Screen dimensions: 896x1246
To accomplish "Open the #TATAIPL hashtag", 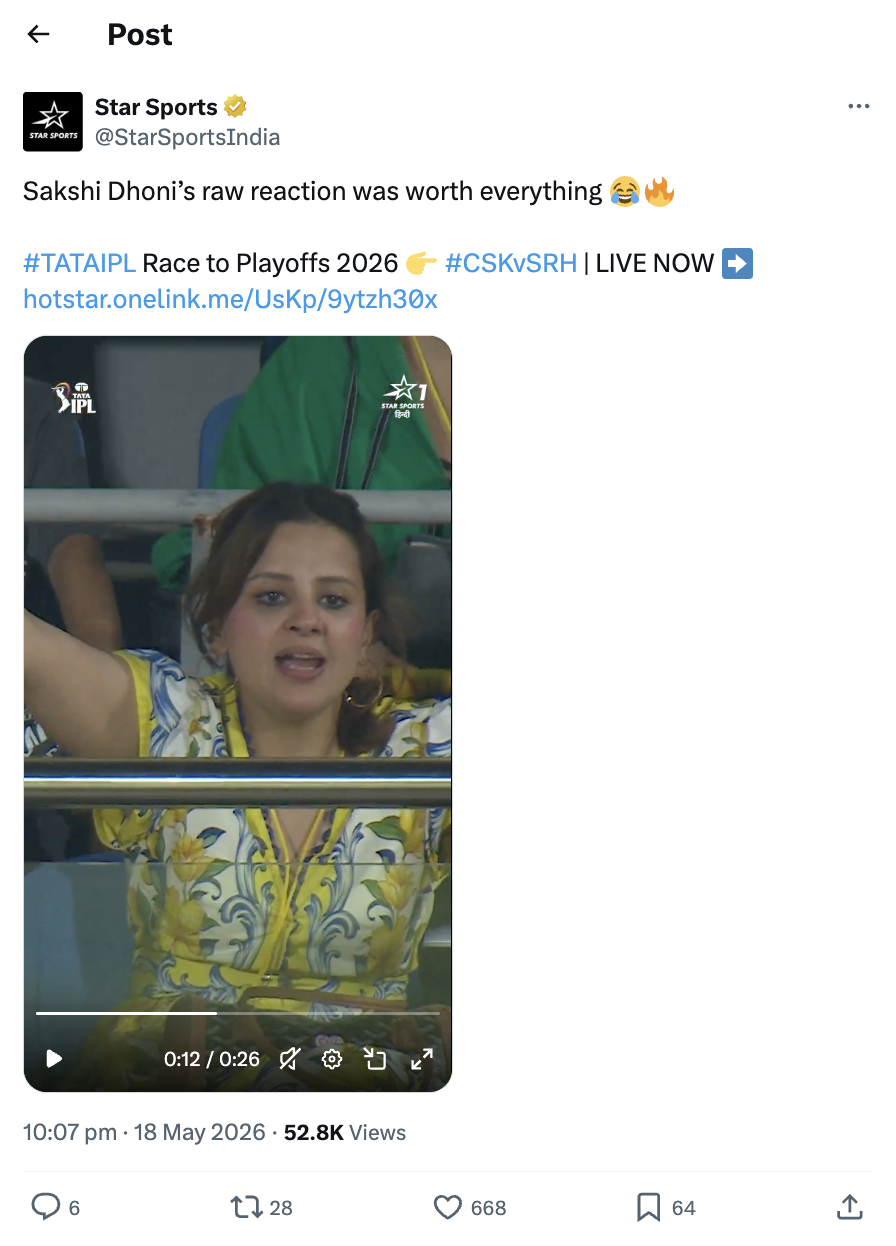I will (79, 264).
